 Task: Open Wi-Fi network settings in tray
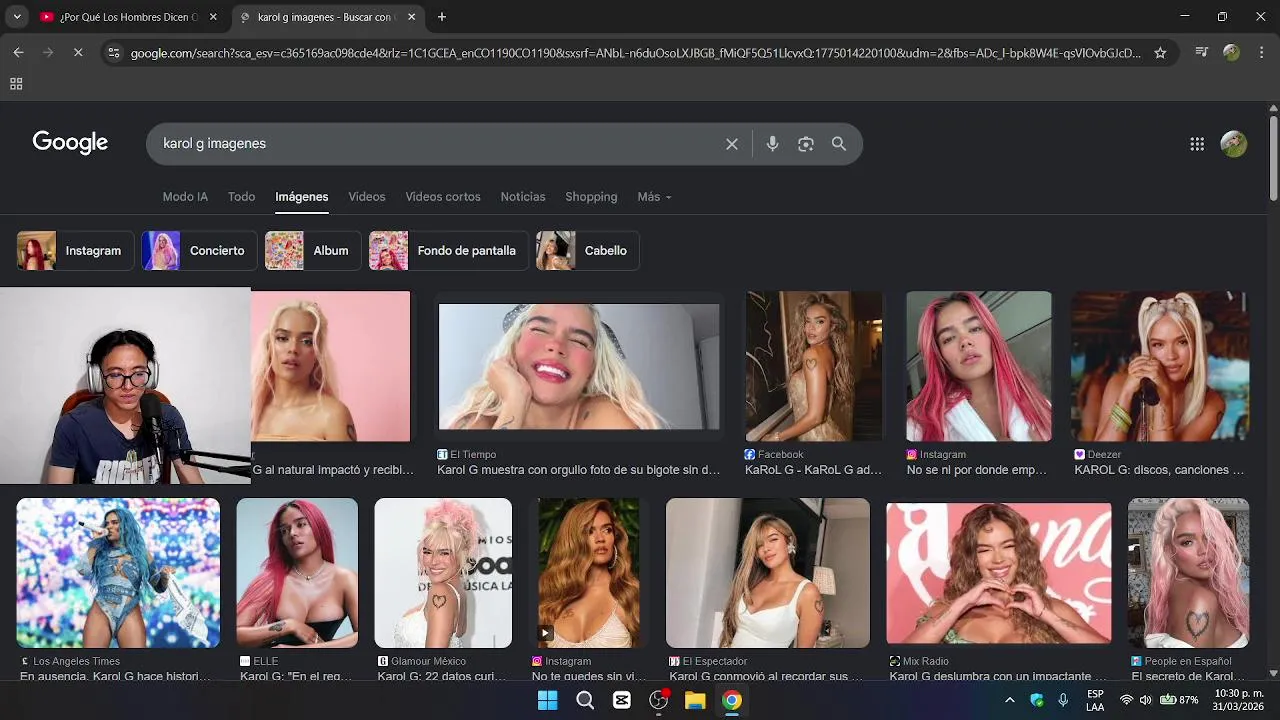tap(1127, 700)
